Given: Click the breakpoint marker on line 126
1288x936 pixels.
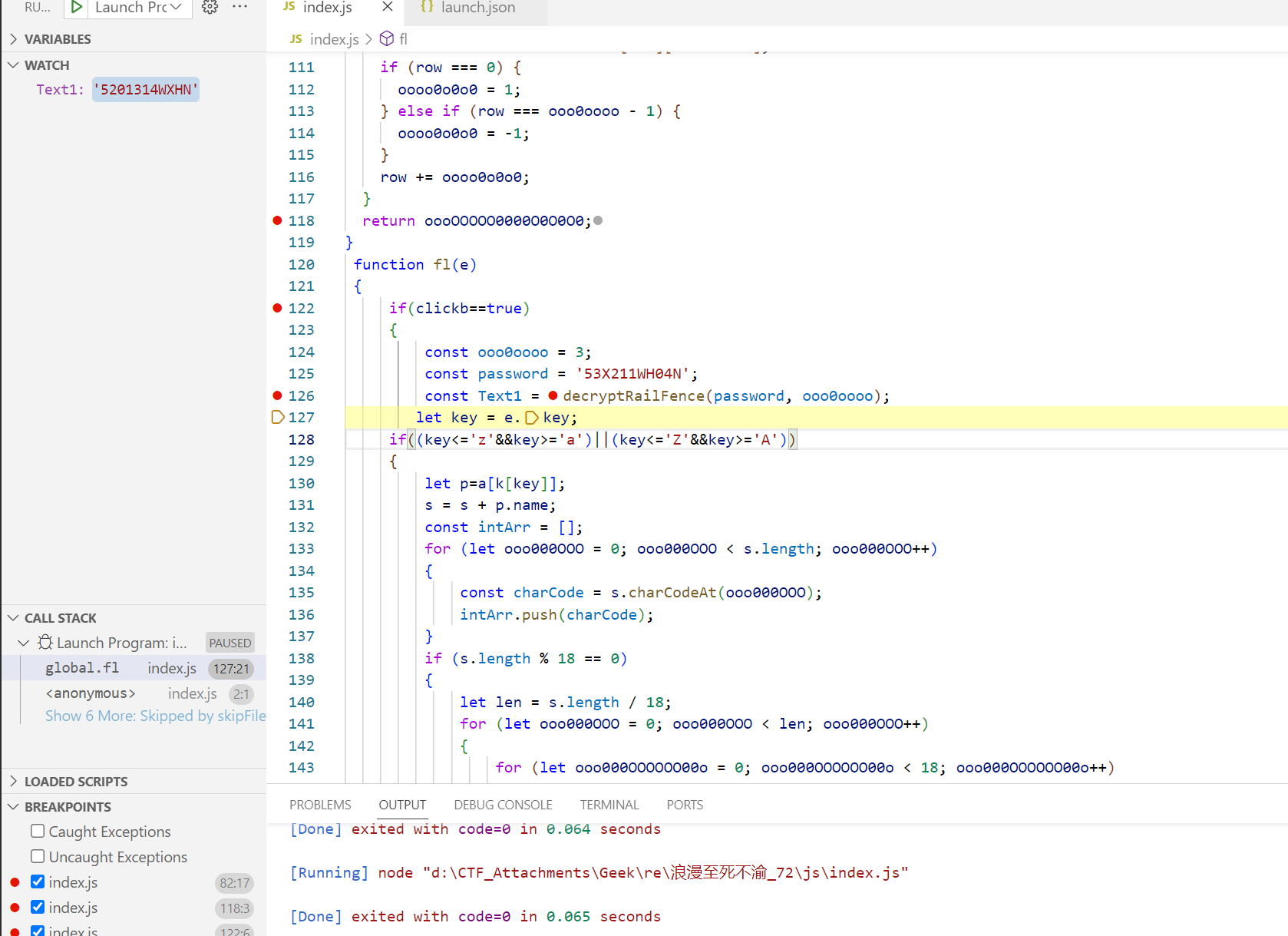Looking at the screenshot, I should 278,395.
